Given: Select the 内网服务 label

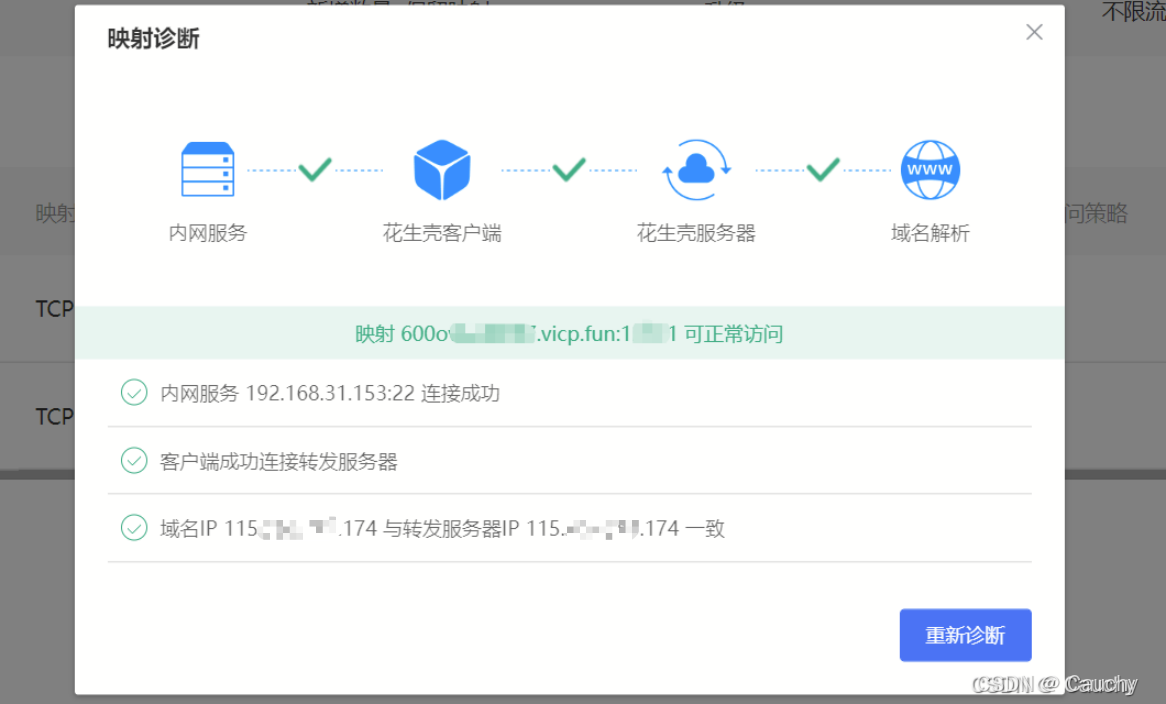Looking at the screenshot, I should tap(207, 233).
